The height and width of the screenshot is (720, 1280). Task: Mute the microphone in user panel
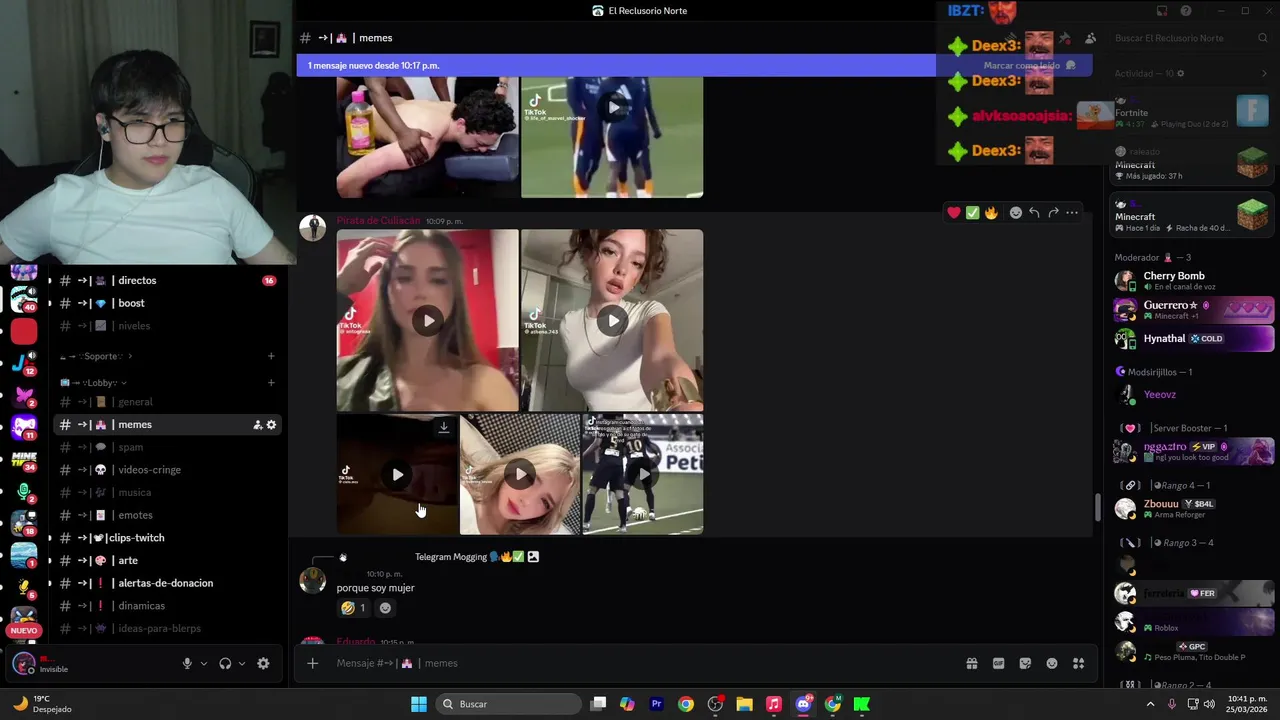coord(187,663)
